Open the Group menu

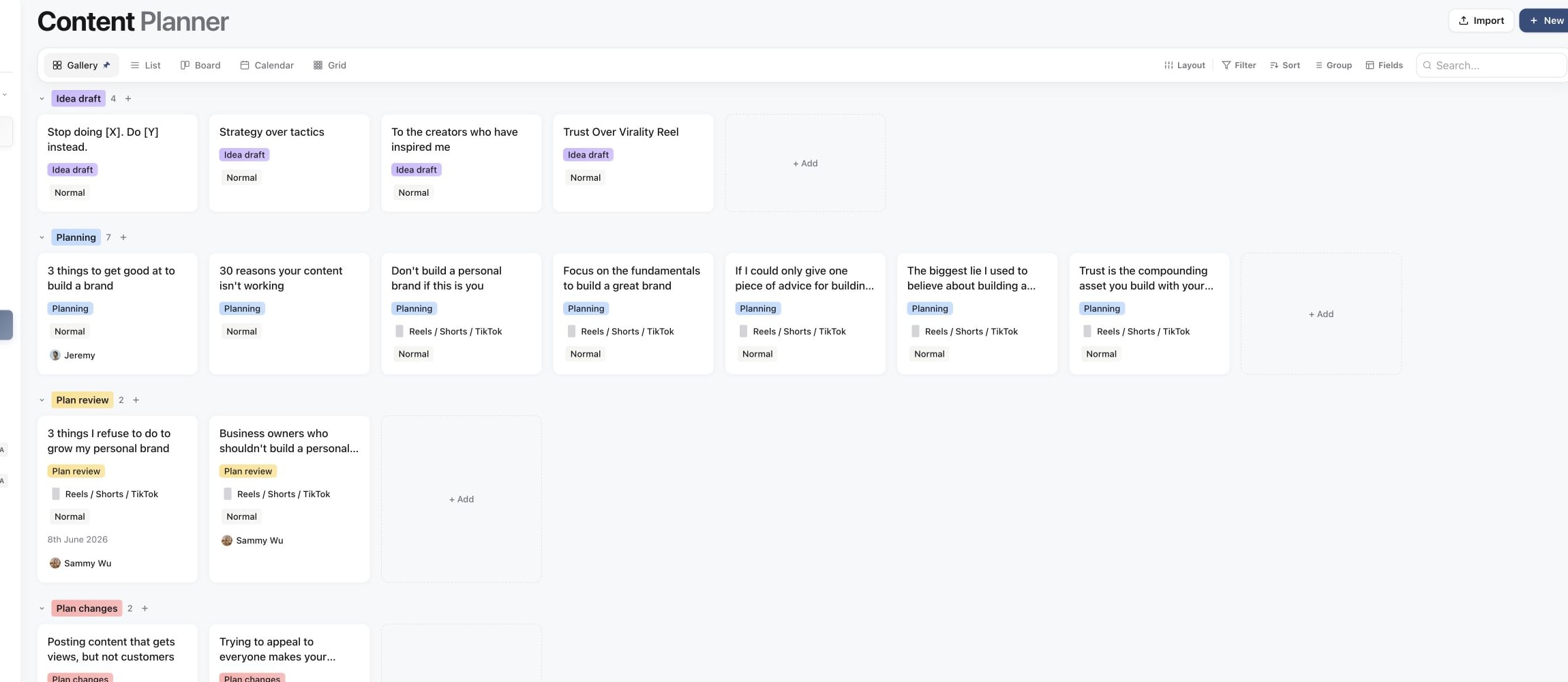tap(1333, 65)
